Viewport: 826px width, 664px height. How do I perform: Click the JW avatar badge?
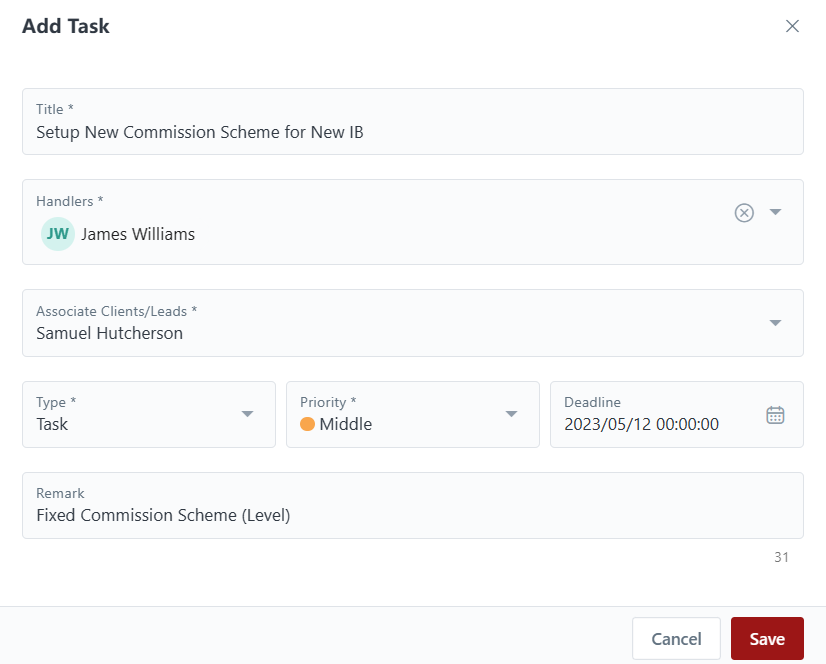click(x=58, y=234)
